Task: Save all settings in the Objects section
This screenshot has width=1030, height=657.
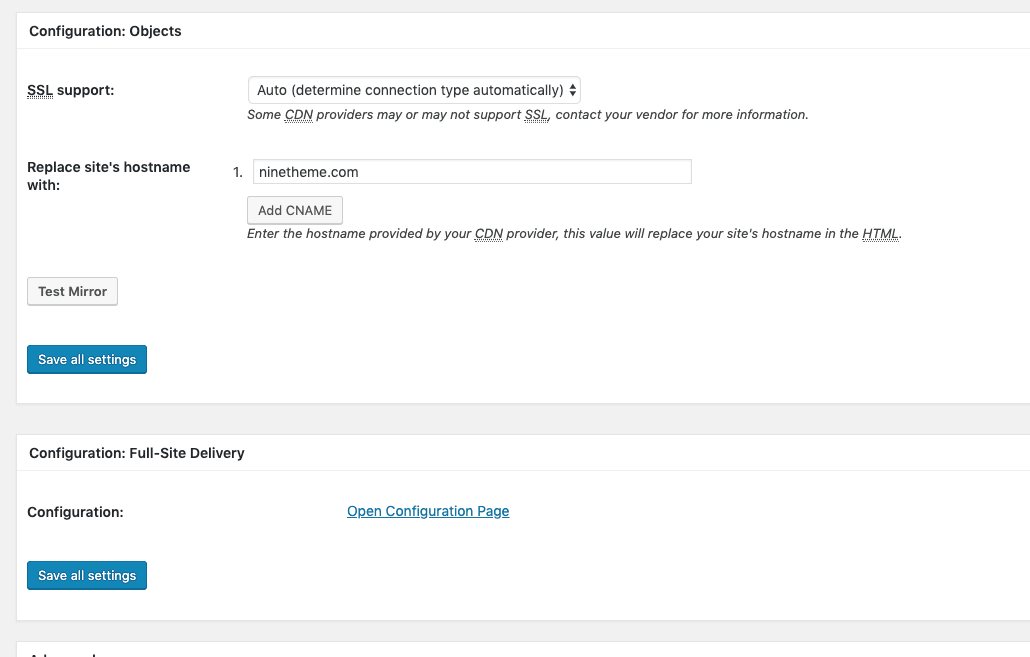Action: coord(87,360)
